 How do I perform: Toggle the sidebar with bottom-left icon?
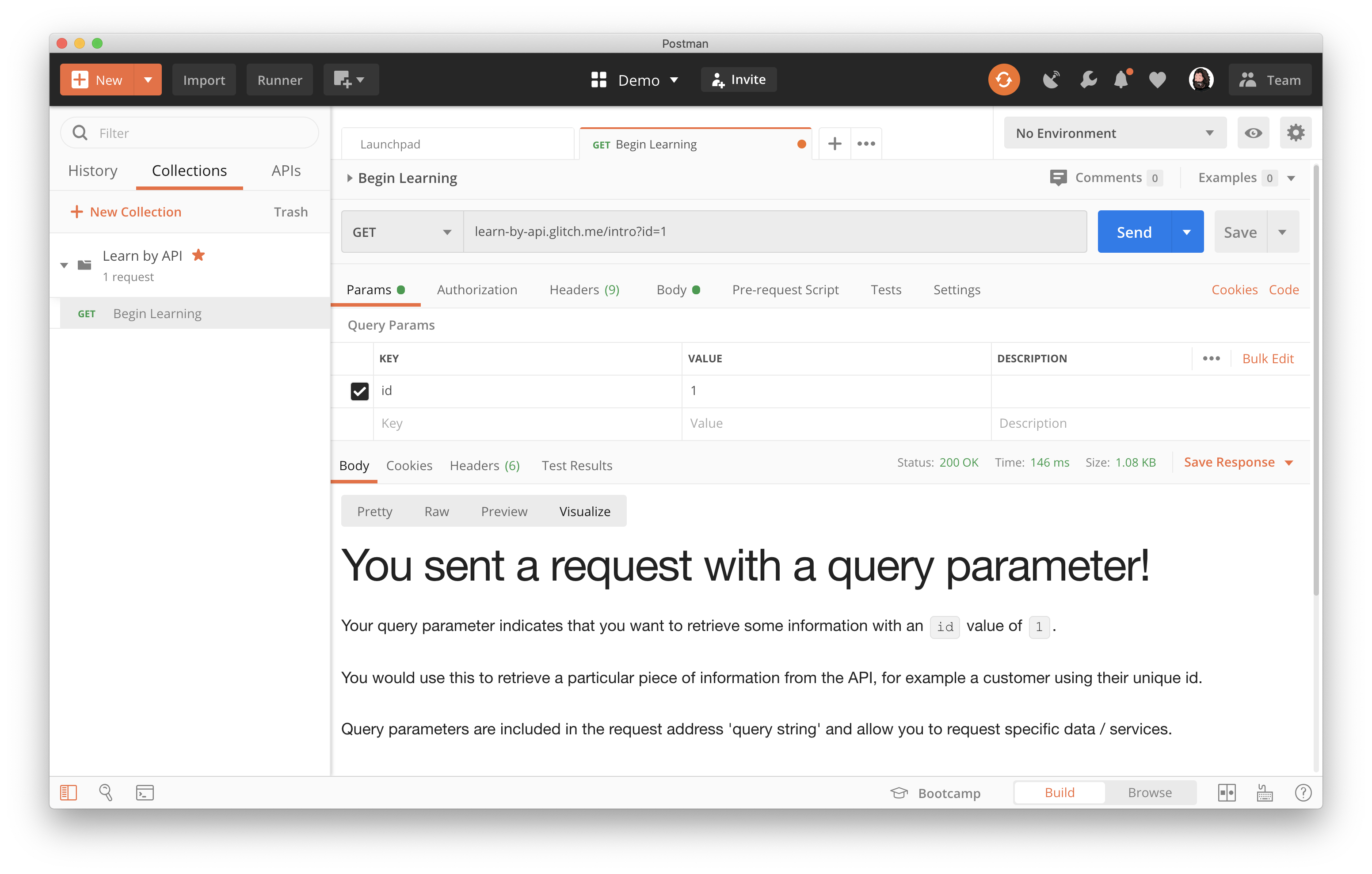(x=69, y=793)
